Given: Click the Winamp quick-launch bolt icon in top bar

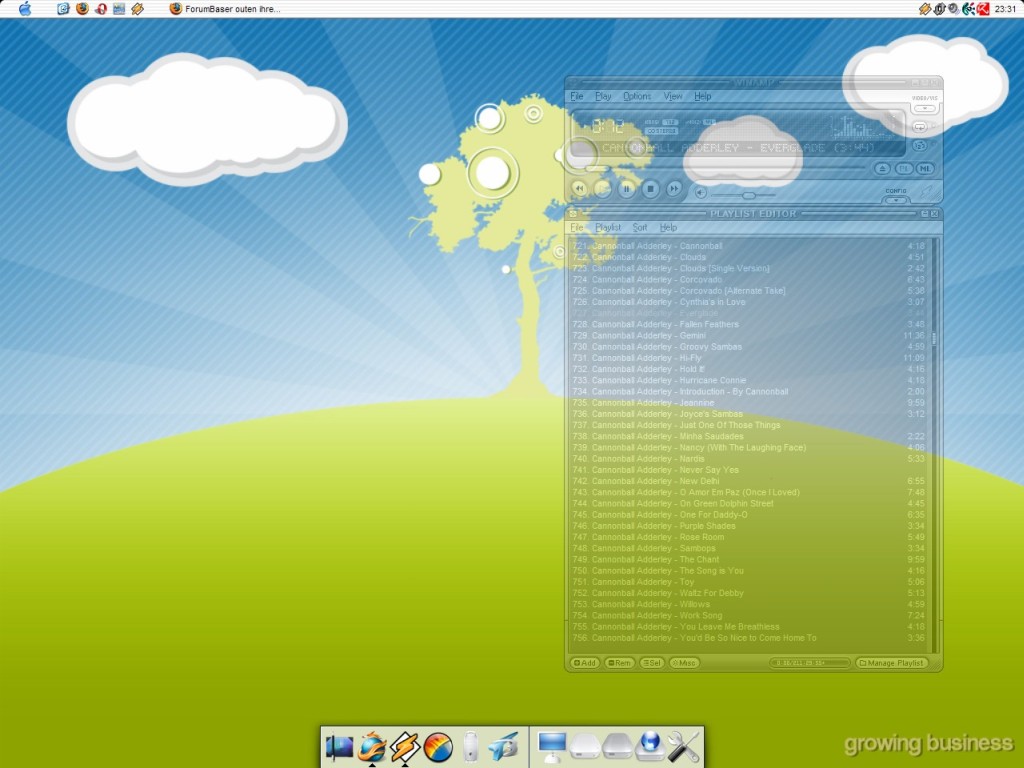Looking at the screenshot, I should 137,9.
